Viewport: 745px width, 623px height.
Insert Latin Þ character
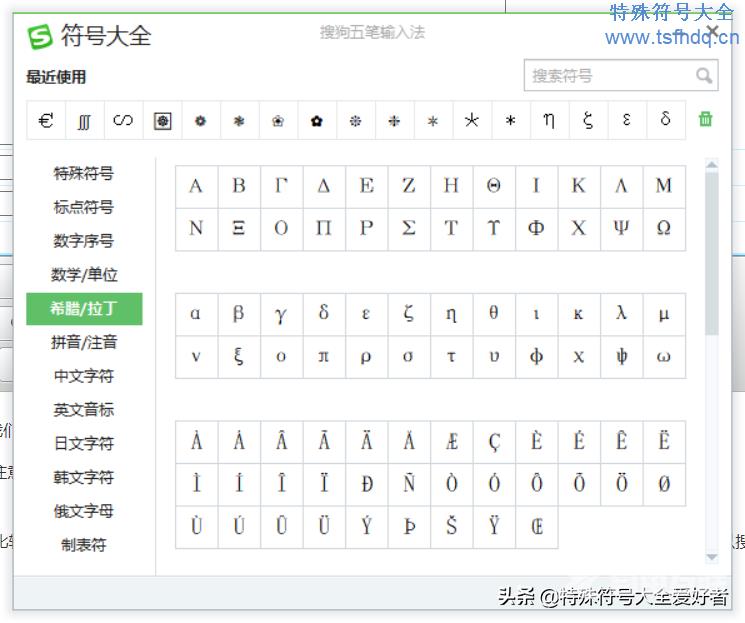[x=409, y=527]
